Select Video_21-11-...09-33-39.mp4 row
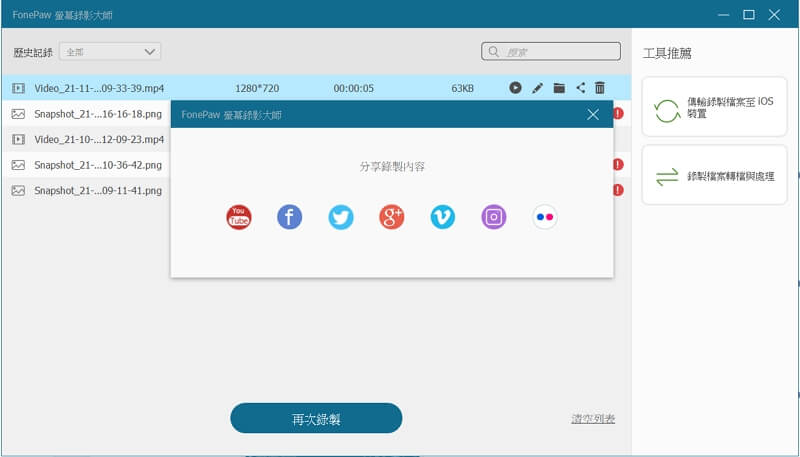The width and height of the screenshot is (800, 457). coord(316,88)
